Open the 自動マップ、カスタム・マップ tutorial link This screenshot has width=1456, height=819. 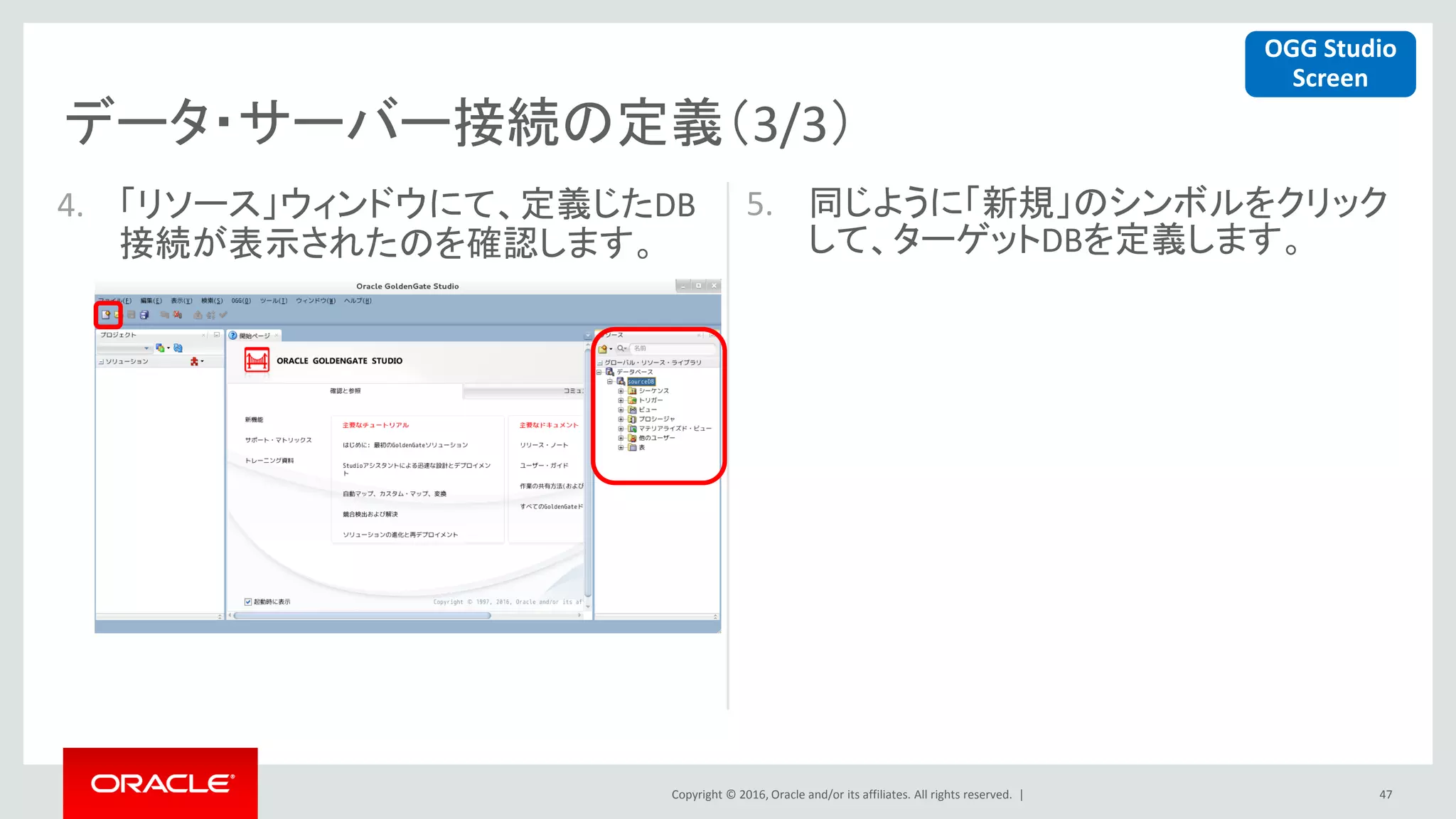tap(395, 493)
